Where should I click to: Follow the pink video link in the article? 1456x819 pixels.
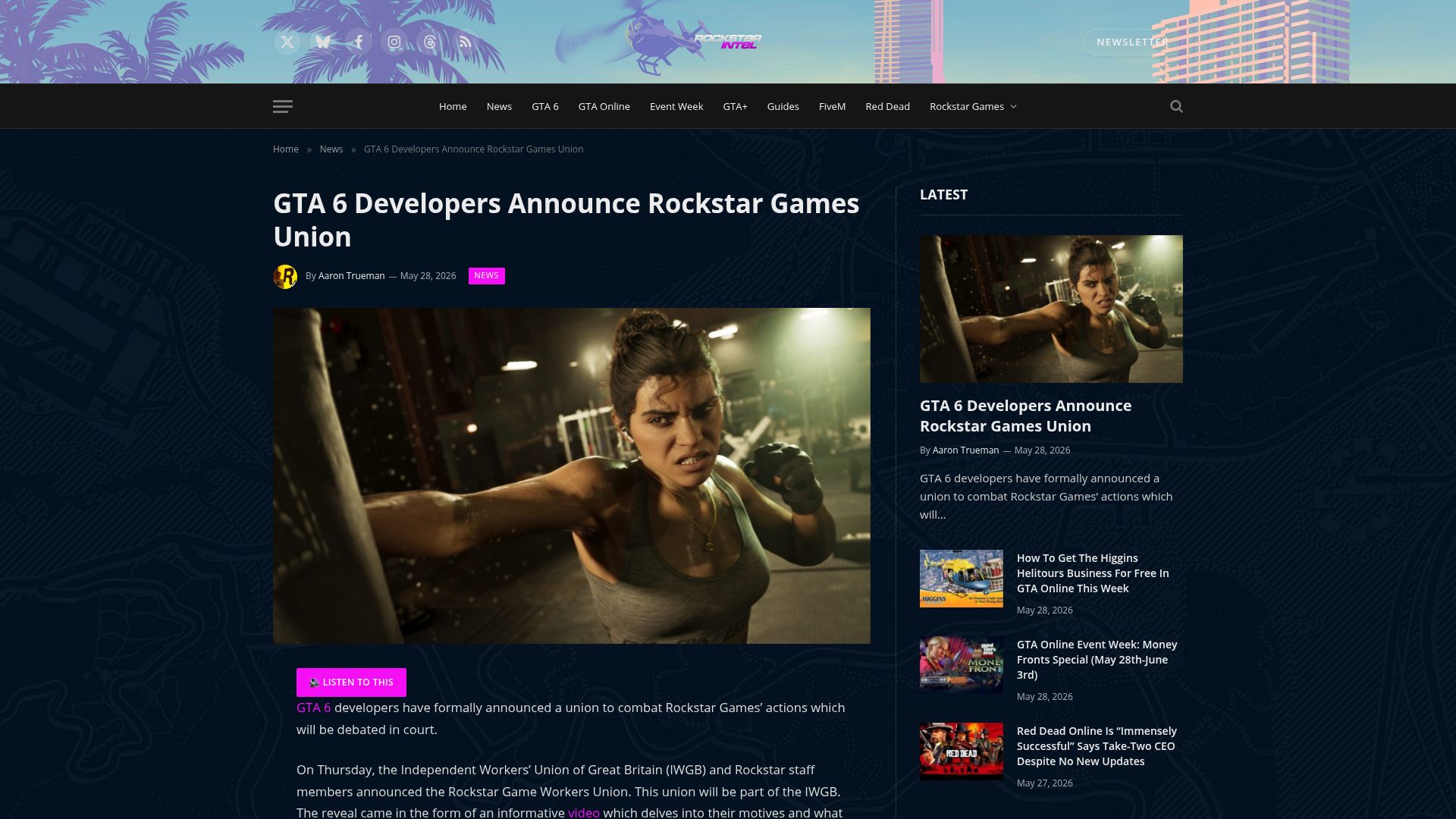(584, 812)
